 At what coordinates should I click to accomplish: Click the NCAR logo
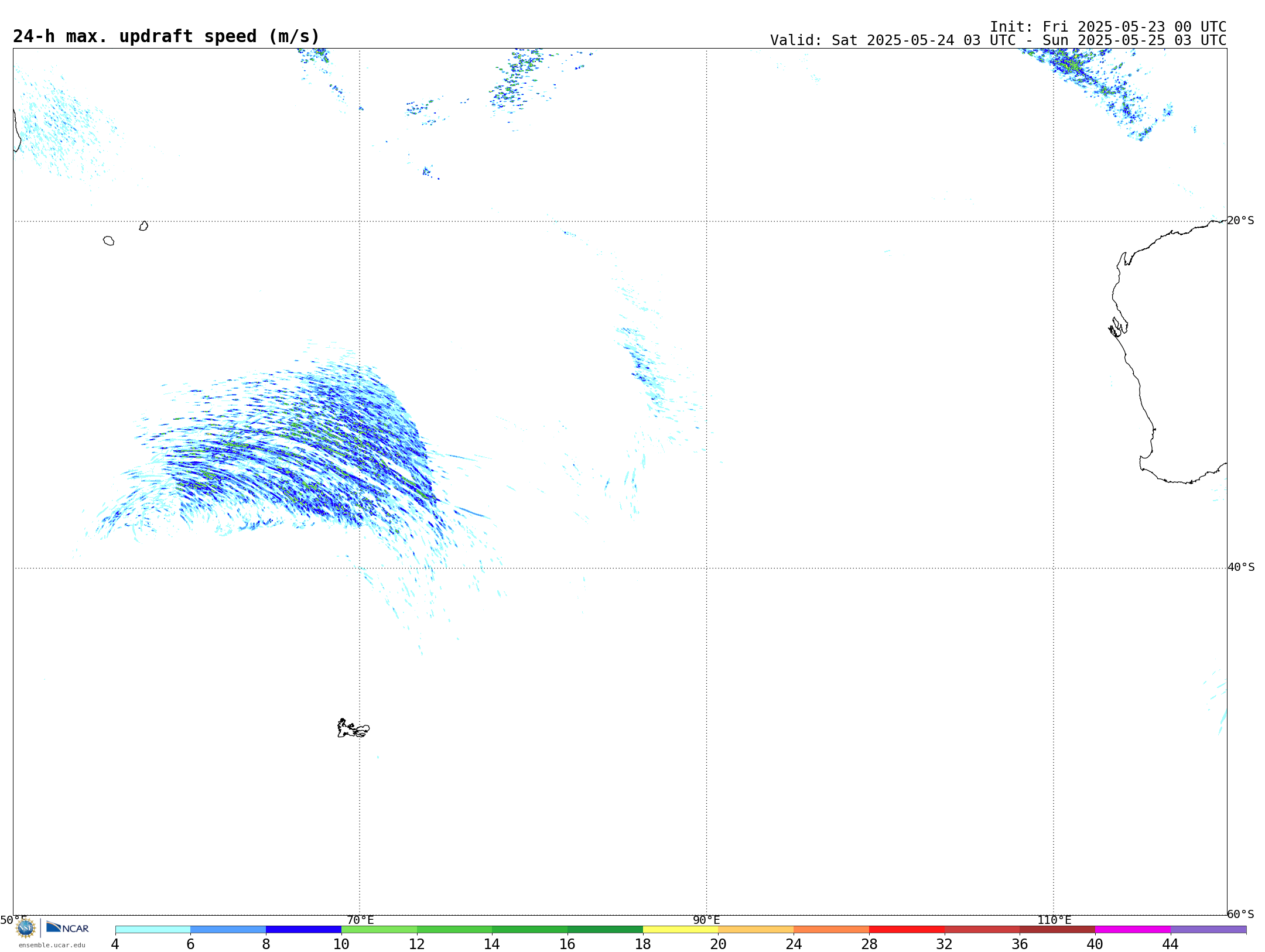pos(67,928)
